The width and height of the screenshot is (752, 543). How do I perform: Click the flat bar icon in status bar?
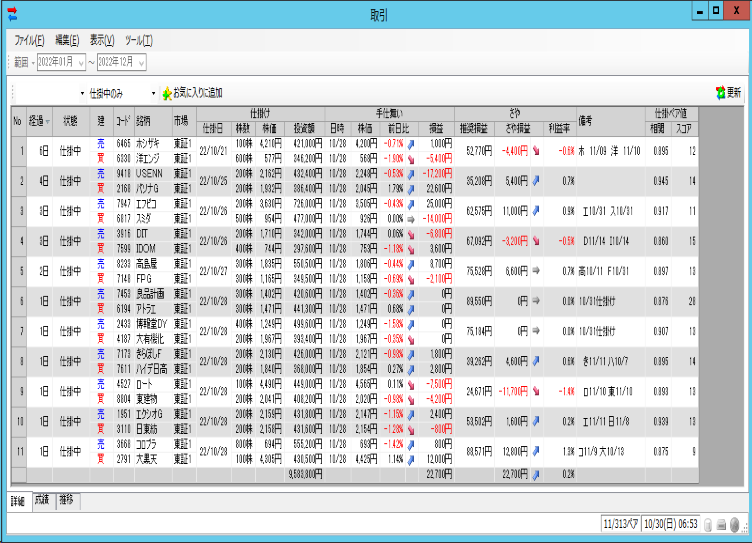(x=721, y=525)
